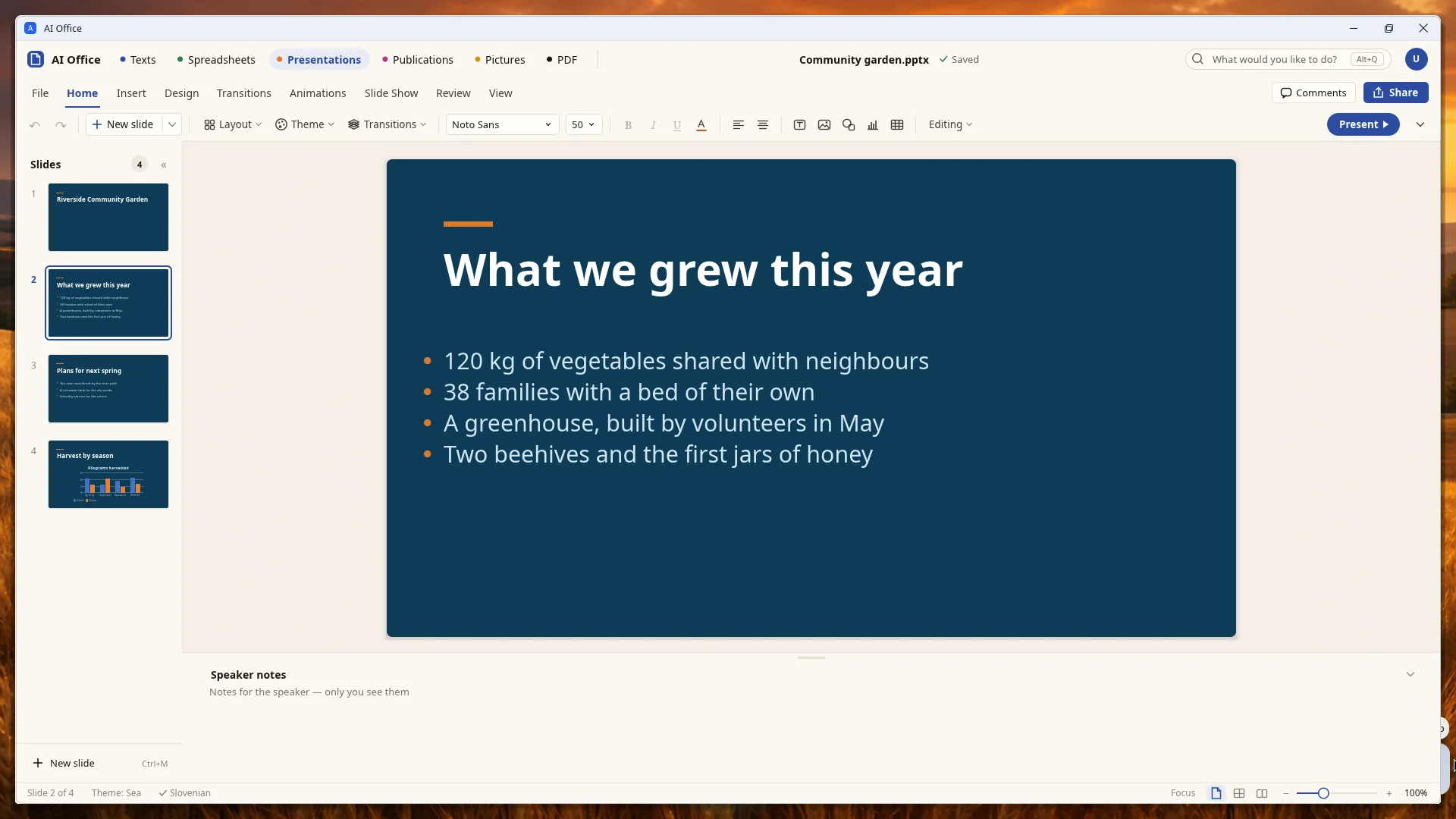The height and width of the screenshot is (819, 1456).
Task: Insert a text box
Action: tap(799, 125)
